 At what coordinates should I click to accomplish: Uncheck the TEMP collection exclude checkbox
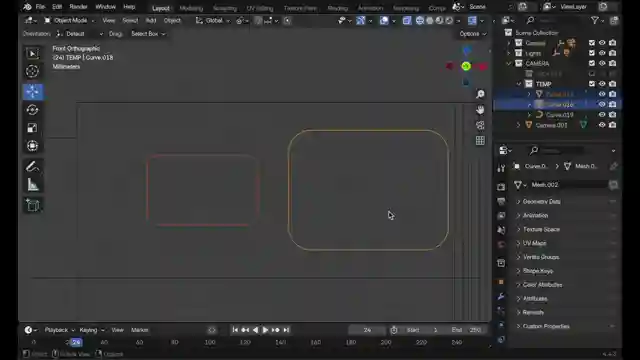coord(592,84)
